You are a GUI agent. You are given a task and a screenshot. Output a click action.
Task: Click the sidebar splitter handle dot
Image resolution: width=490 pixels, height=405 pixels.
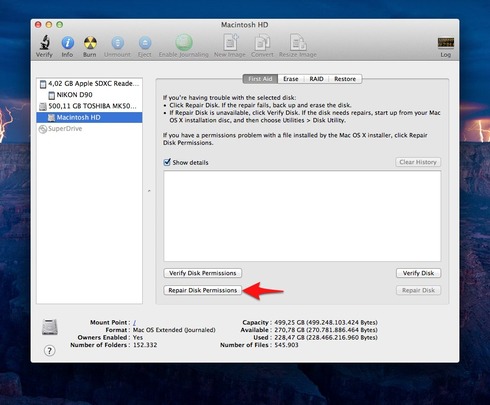(x=149, y=191)
